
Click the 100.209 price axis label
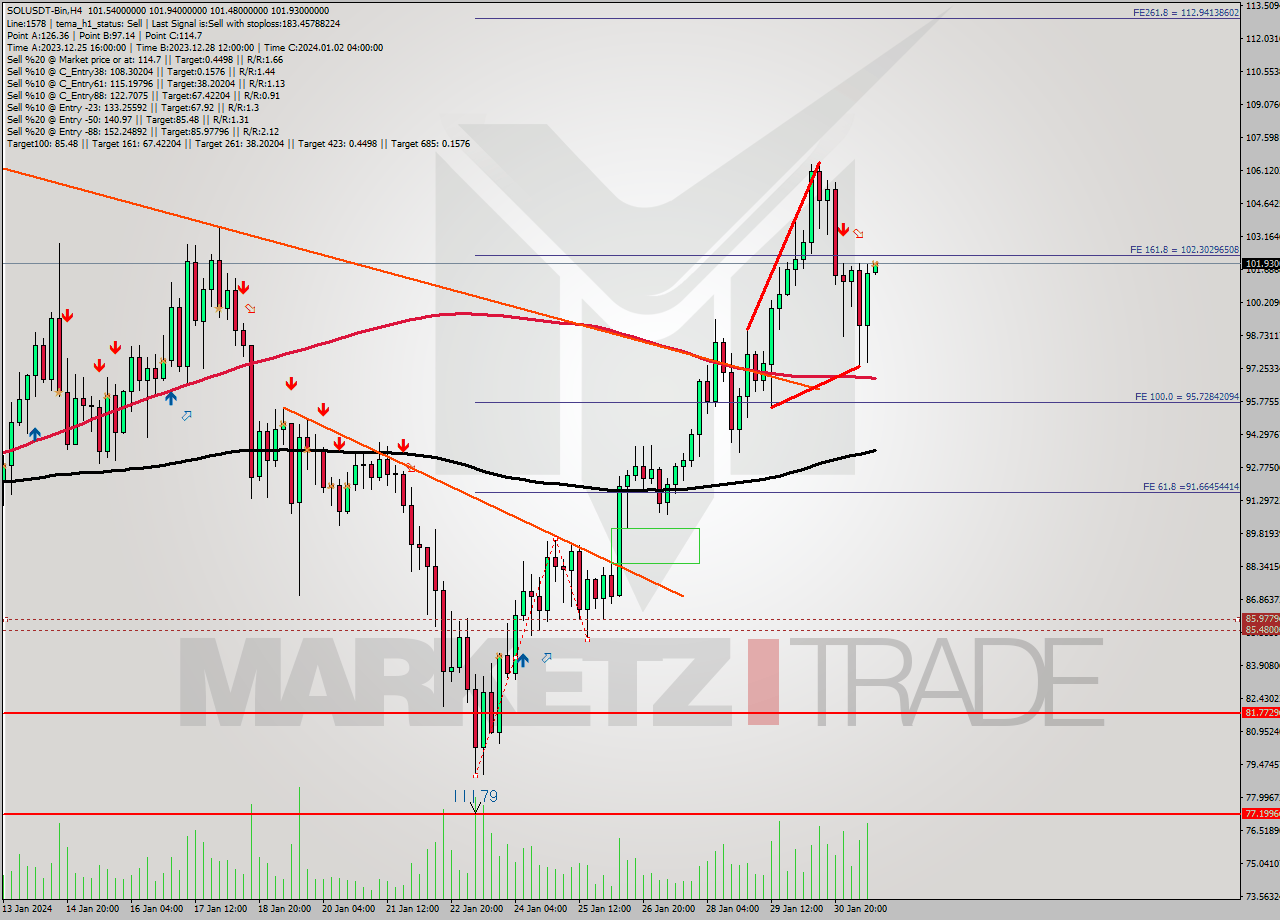click(x=1261, y=302)
